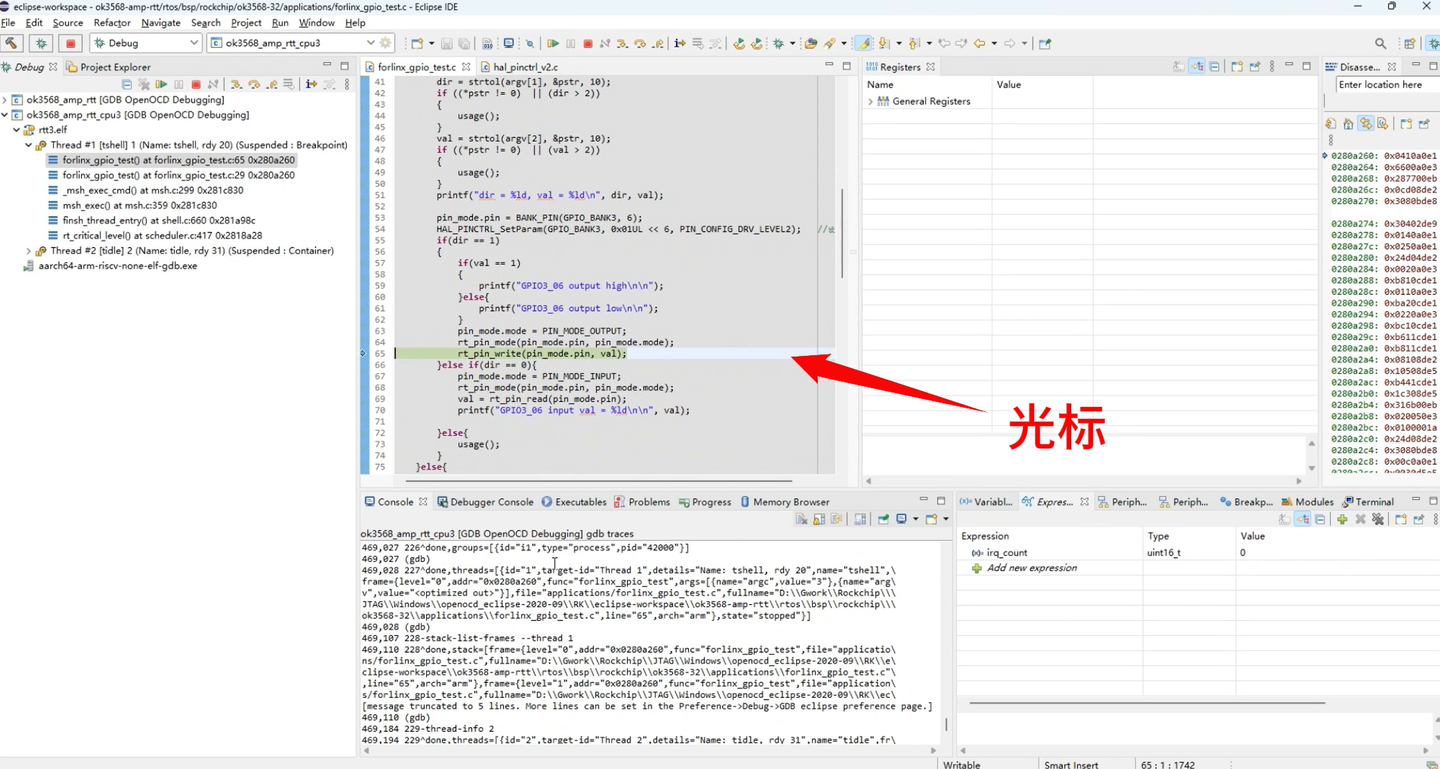This screenshot has height=769, width=1440.
Task: Click Clear Console icon in Console toolbar
Action: [x=802, y=520]
